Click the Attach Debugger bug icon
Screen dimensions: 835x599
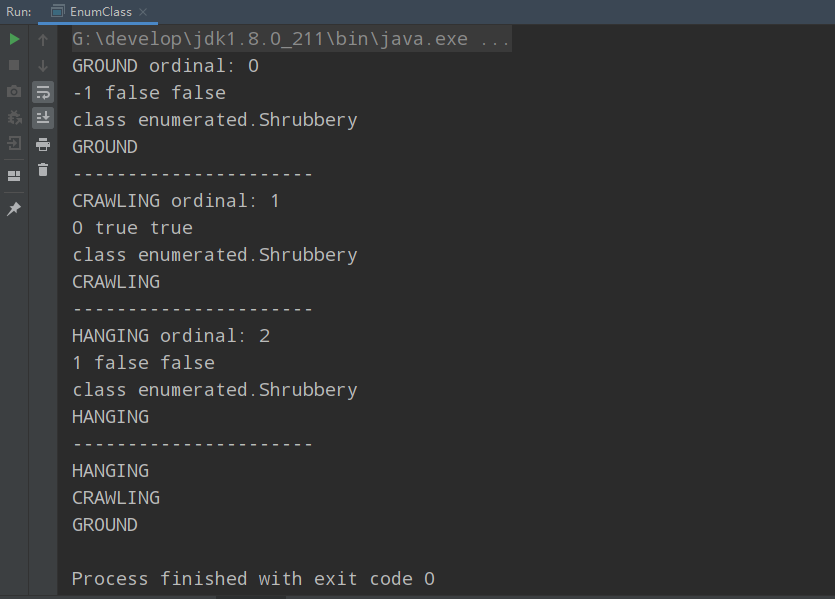coord(14,118)
